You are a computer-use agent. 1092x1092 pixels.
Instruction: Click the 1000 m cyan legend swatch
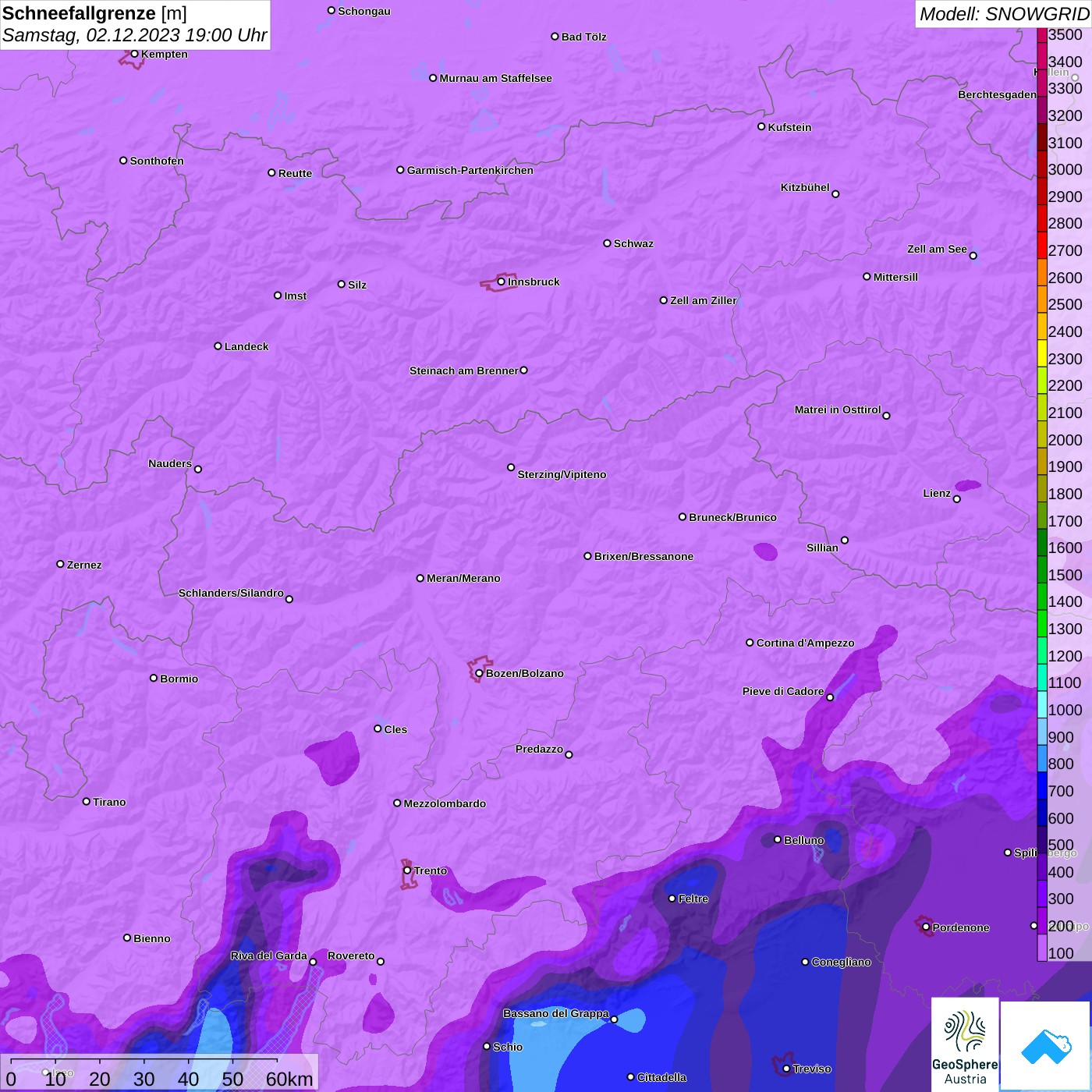[x=1042, y=704]
